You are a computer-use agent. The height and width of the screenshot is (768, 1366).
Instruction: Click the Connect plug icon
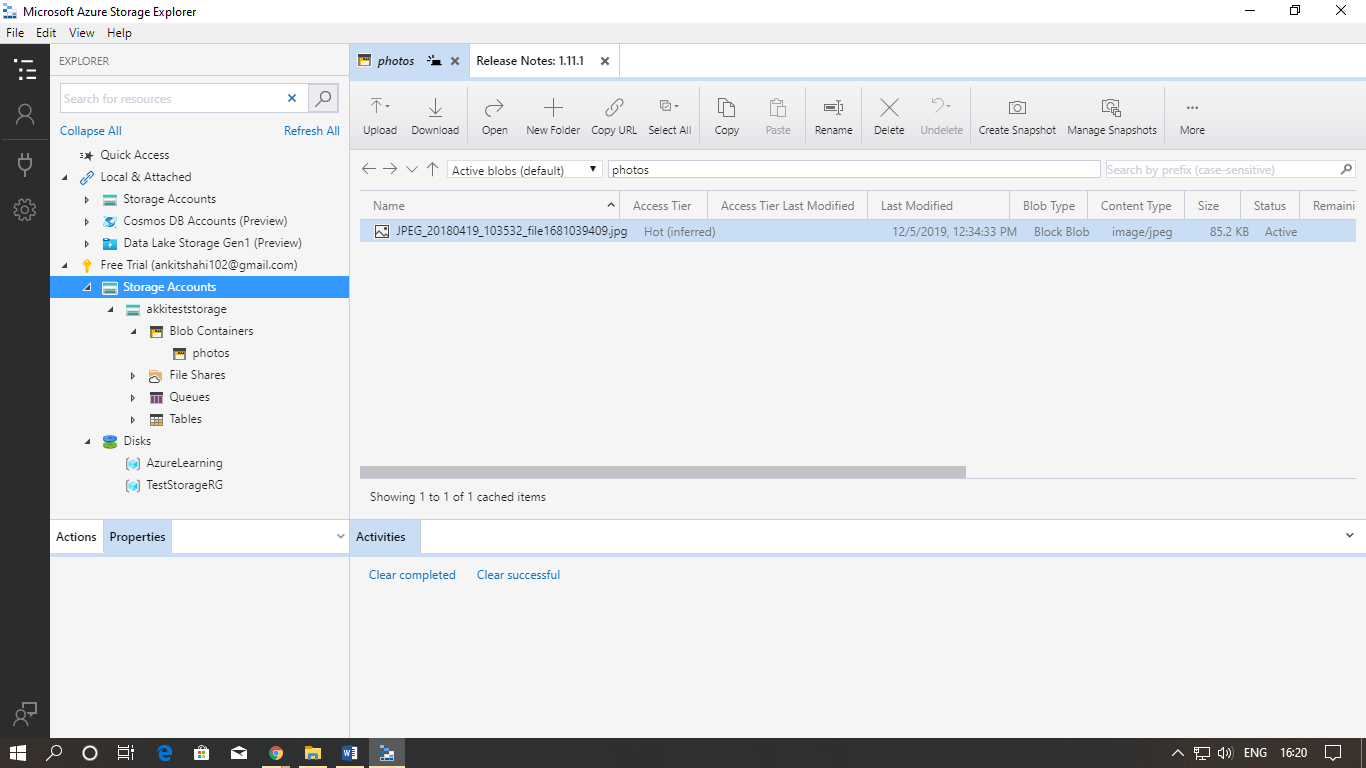click(x=25, y=164)
